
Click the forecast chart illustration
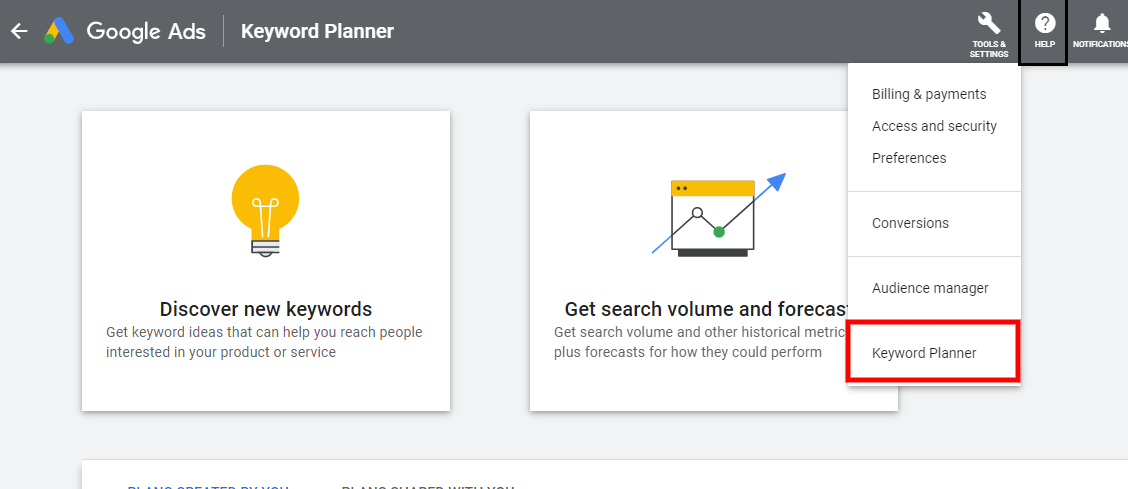[x=719, y=215]
